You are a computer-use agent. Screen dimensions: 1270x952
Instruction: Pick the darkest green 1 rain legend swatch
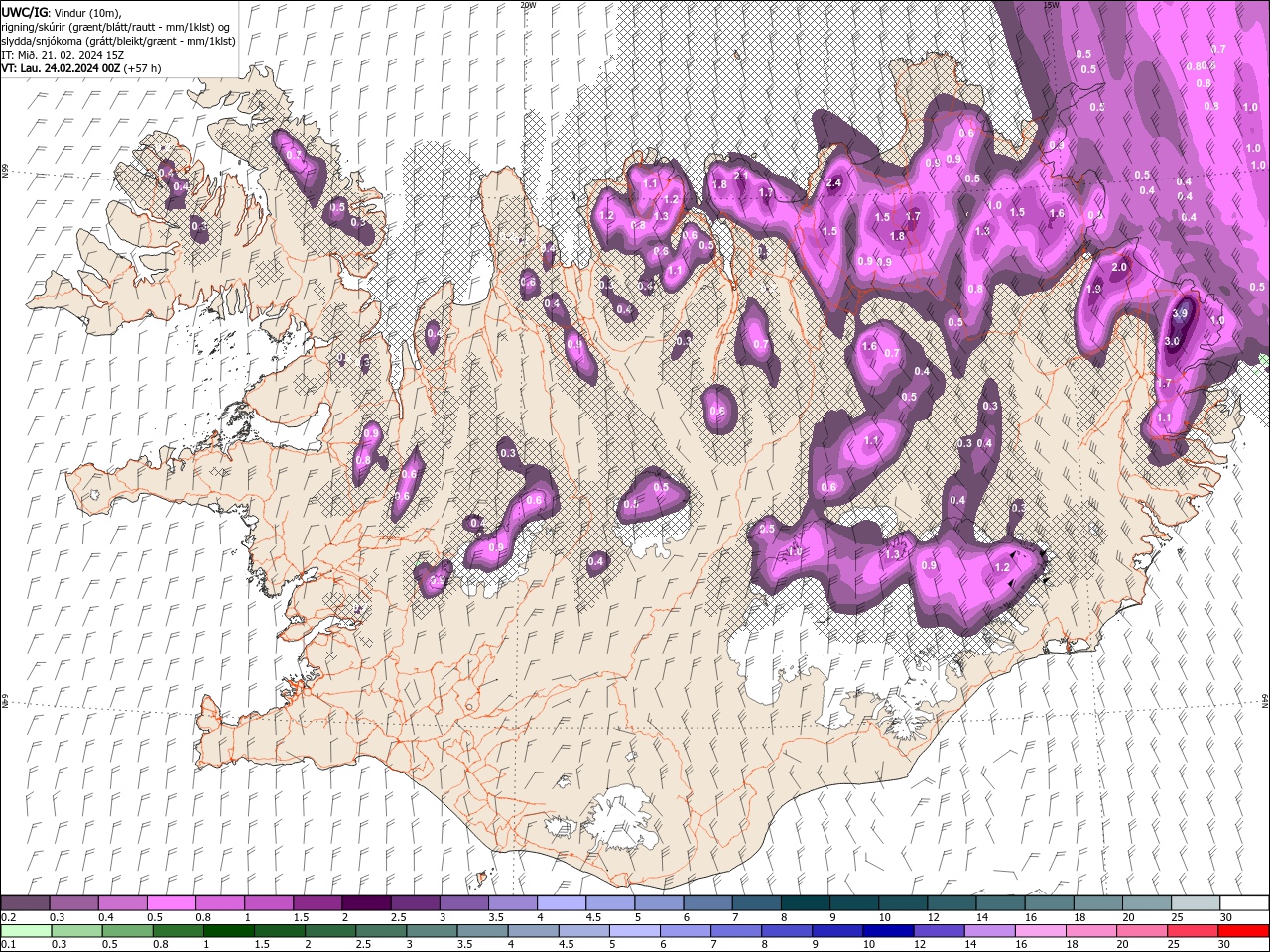coord(229,931)
